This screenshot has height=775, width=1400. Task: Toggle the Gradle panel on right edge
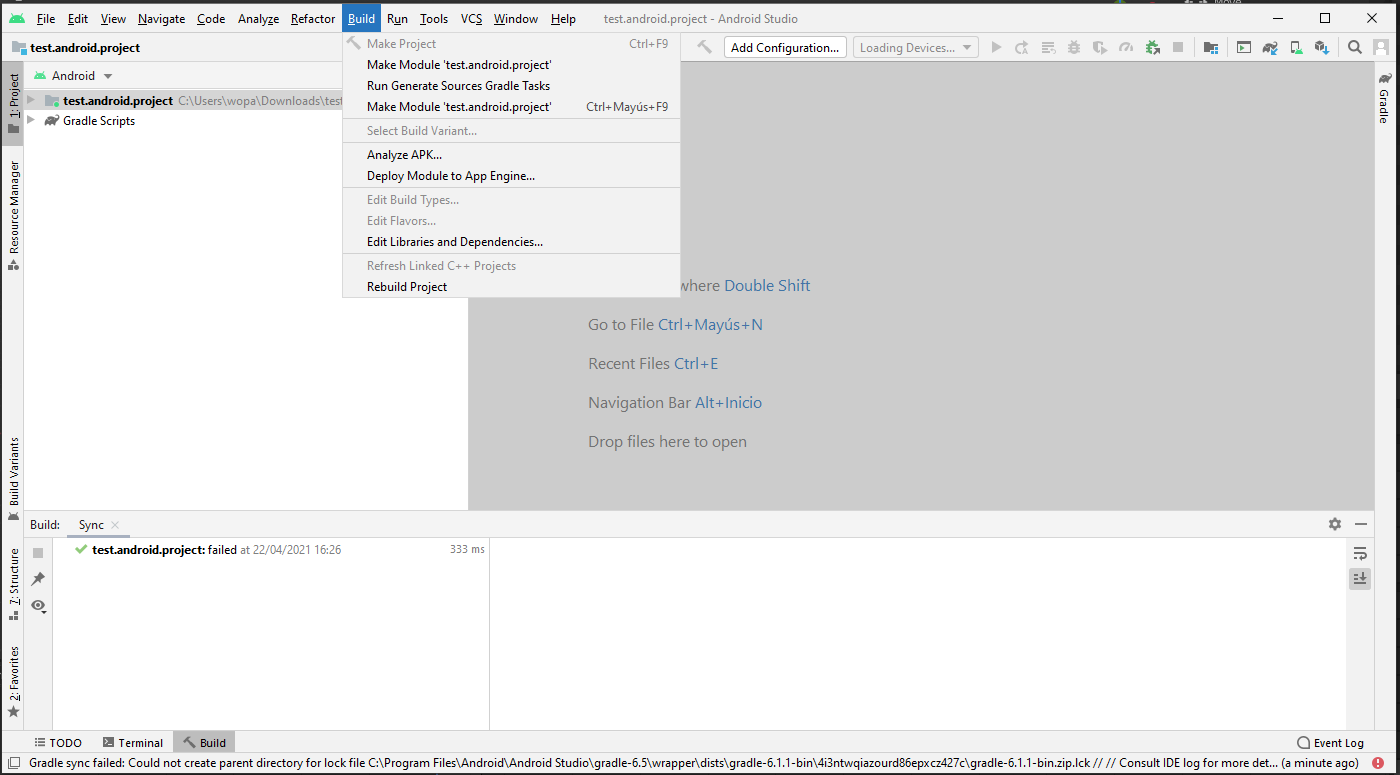1385,98
